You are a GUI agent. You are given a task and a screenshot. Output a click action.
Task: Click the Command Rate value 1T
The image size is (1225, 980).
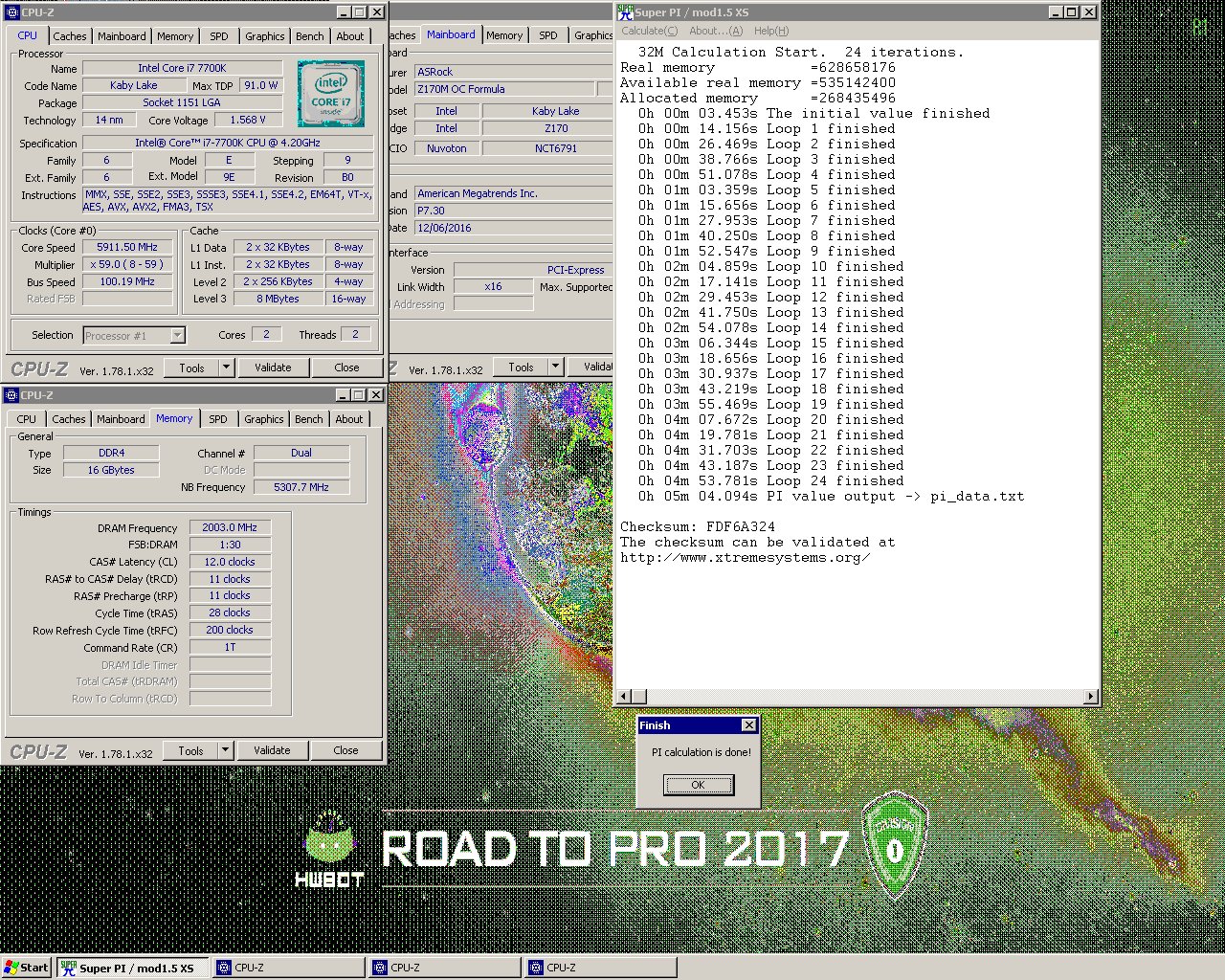tap(230, 648)
